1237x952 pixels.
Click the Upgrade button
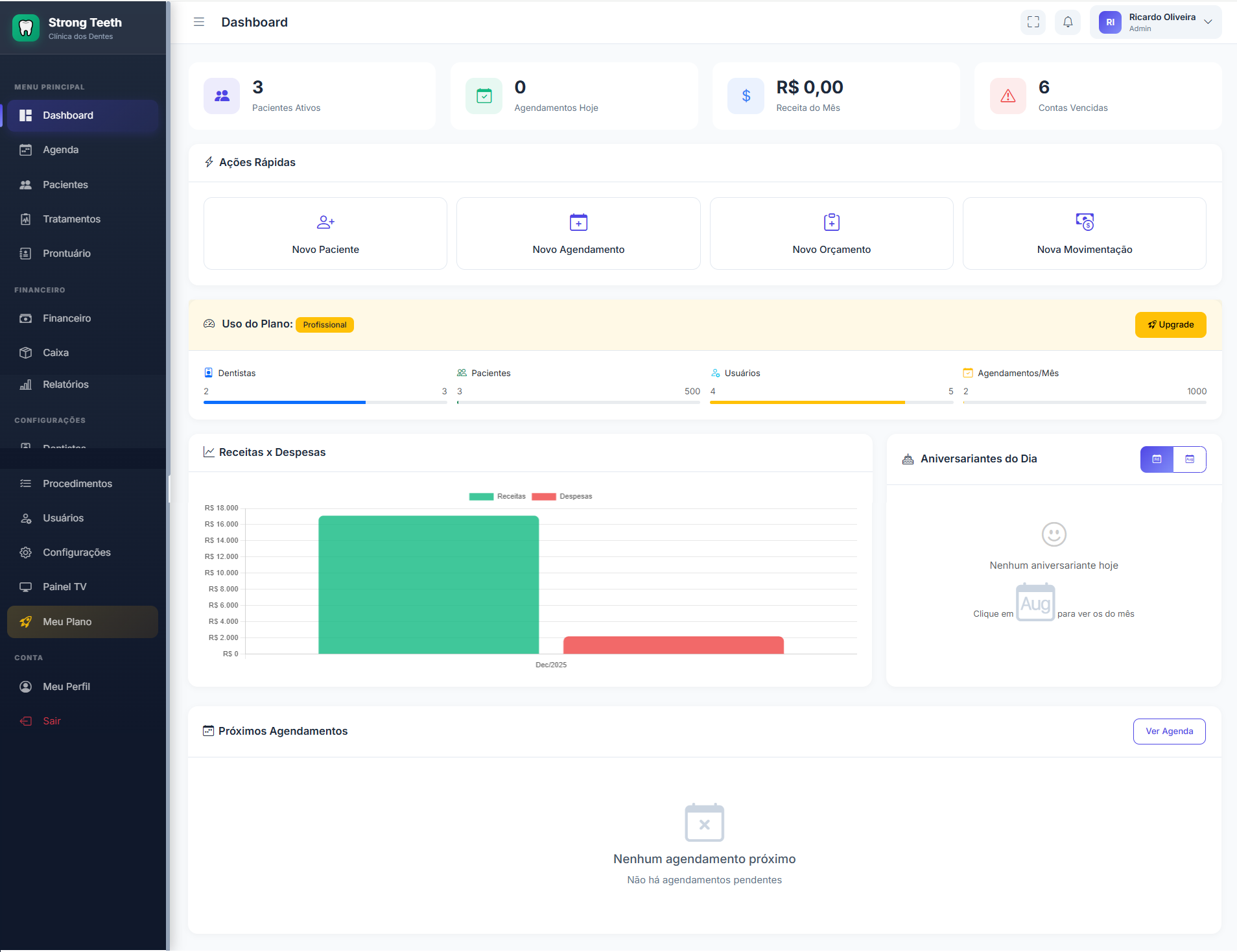[1170, 324]
